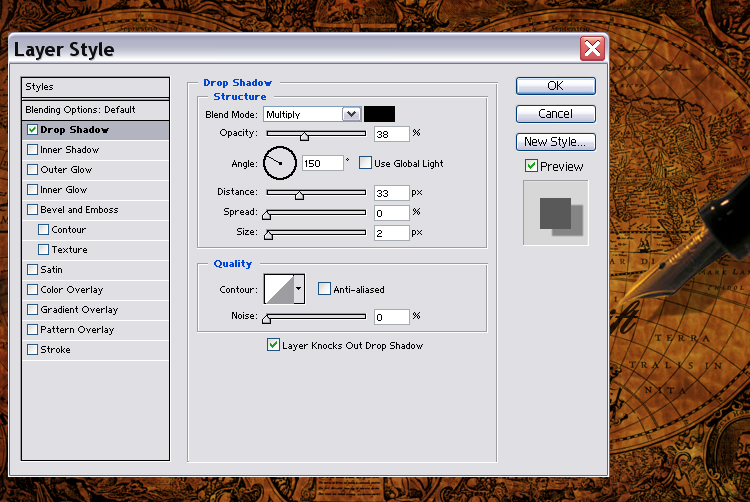Click the contour curve thumbnail
Image resolution: width=750 pixels, height=502 pixels.
(277, 290)
